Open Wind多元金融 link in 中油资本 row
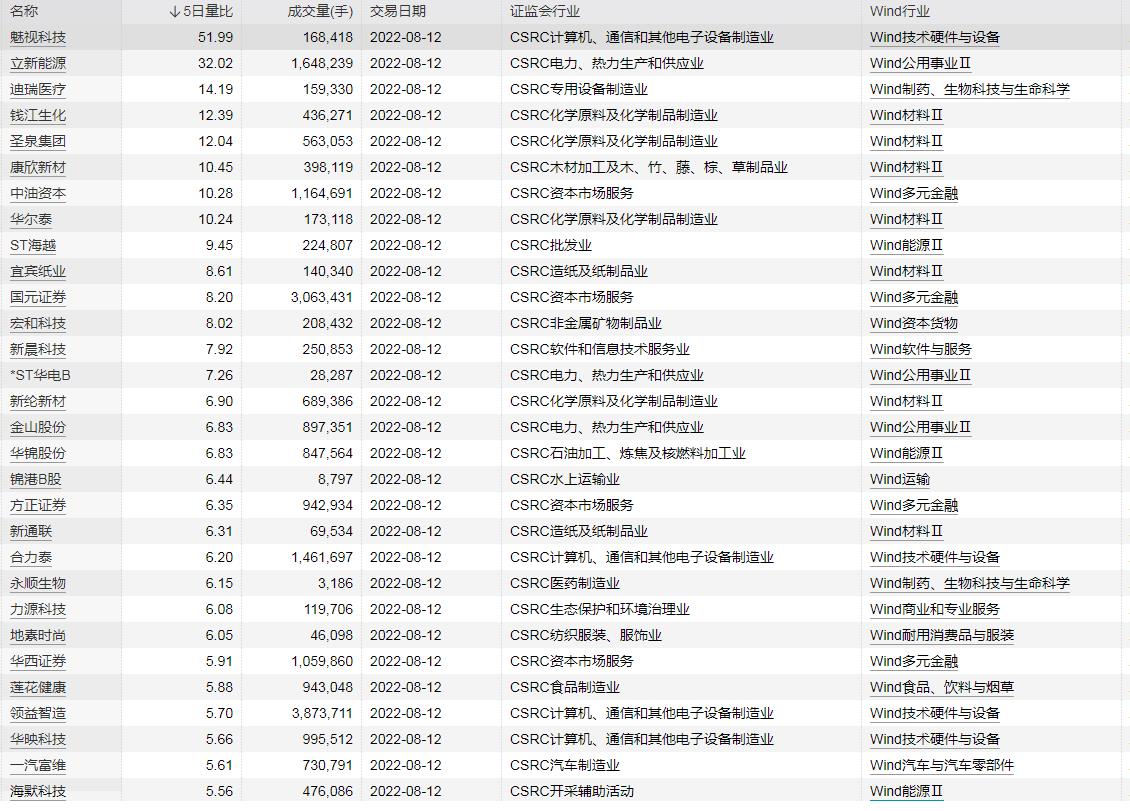Screen dimensions: 1130x811 [914, 193]
